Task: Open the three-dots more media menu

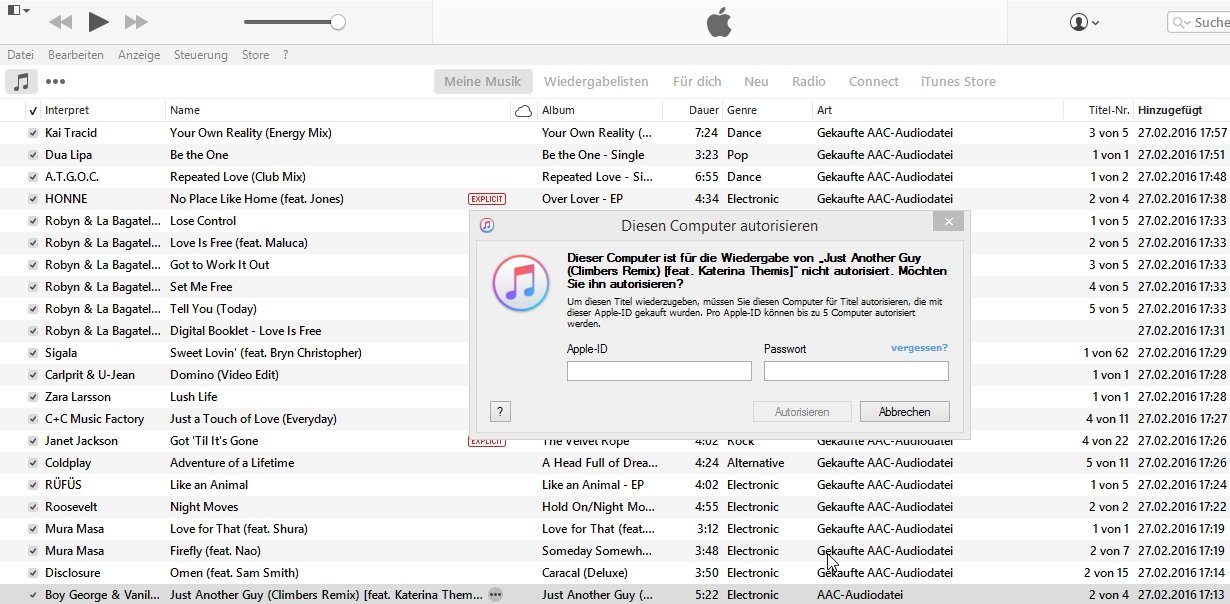Action: tap(55, 82)
